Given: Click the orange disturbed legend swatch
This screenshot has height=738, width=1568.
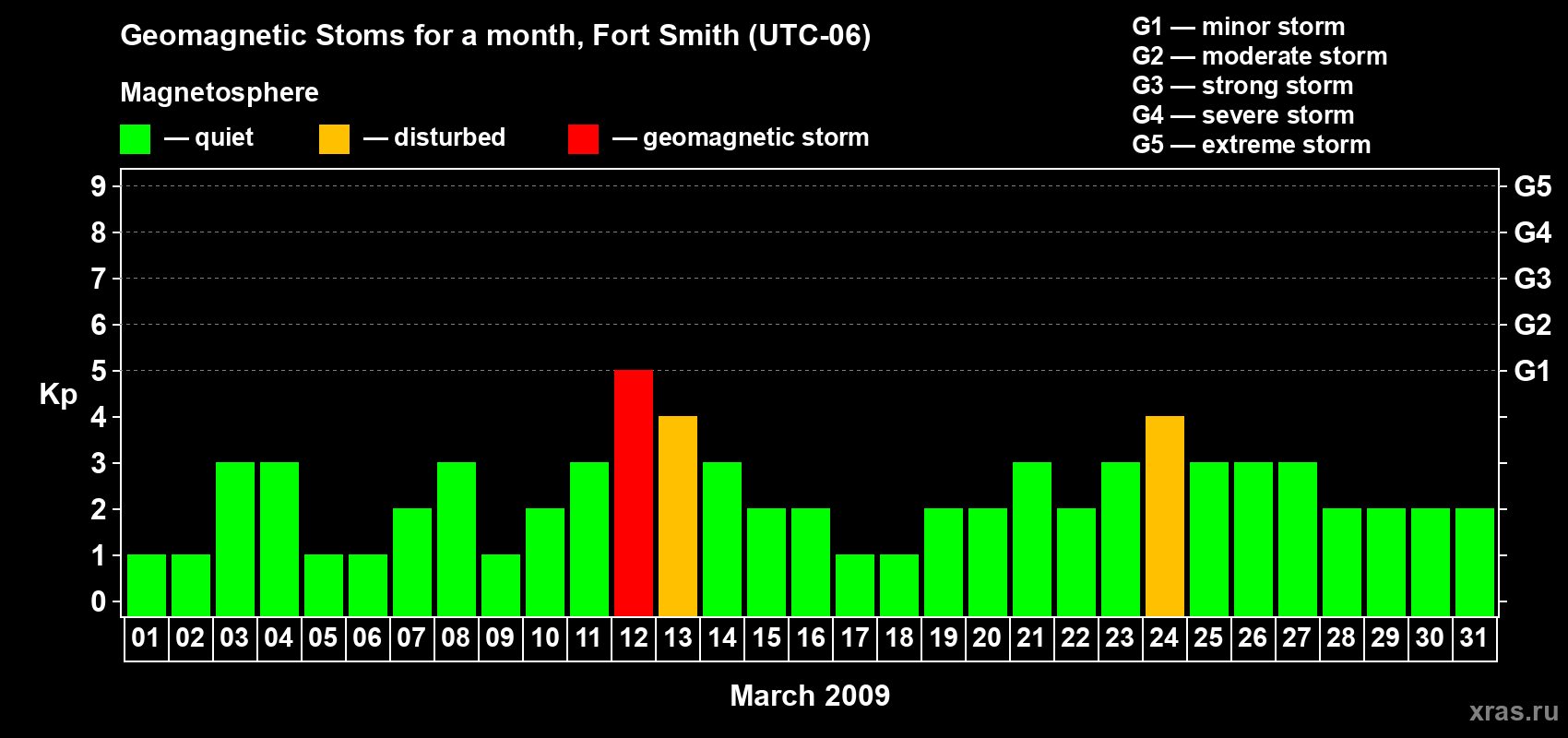Looking at the screenshot, I should pos(334,139).
